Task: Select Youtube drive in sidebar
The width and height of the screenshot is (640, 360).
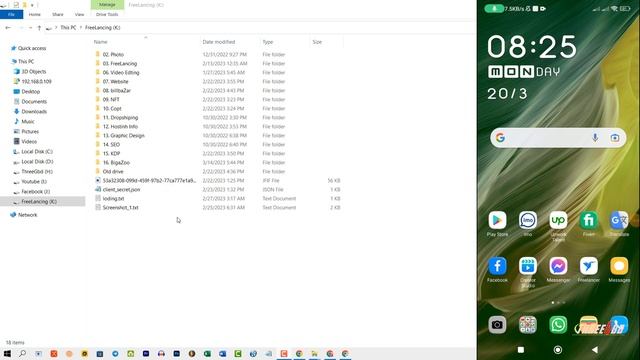Action: coord(34,181)
